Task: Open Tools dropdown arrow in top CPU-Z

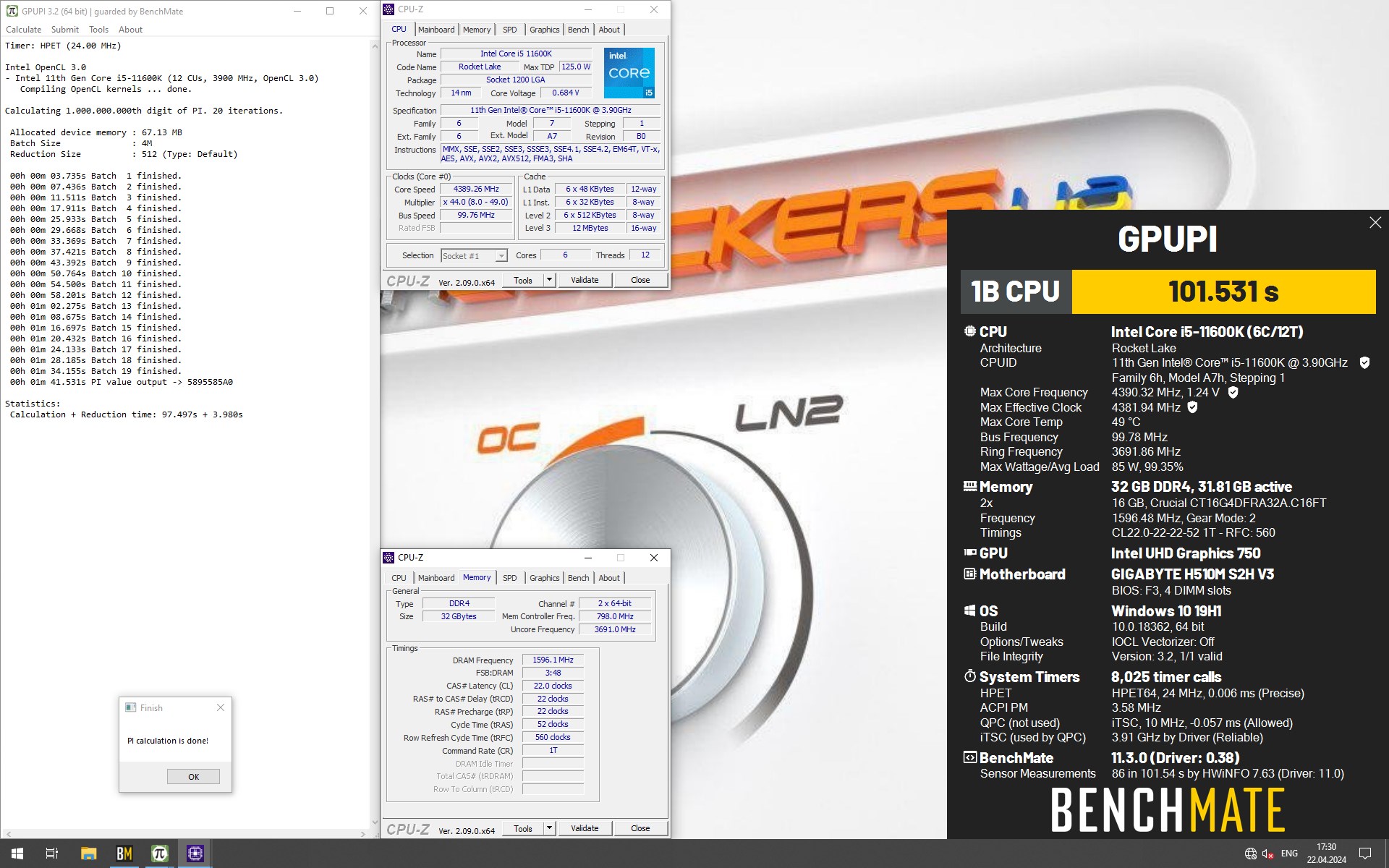Action: pos(549,280)
